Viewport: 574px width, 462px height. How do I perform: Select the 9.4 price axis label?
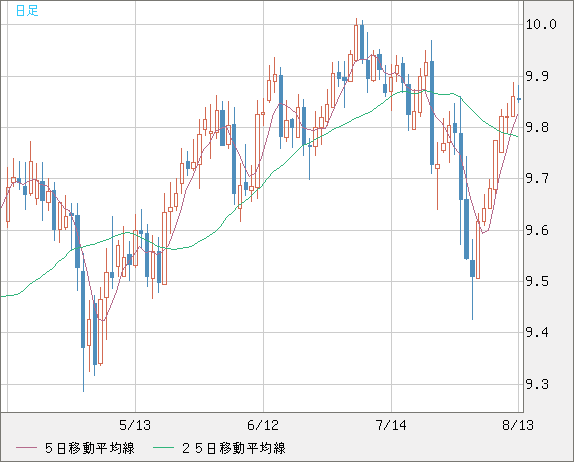point(537,333)
